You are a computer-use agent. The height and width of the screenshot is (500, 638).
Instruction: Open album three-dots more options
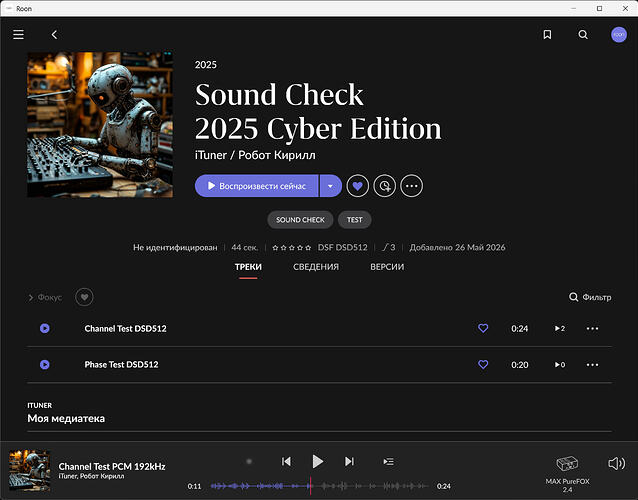click(411, 186)
